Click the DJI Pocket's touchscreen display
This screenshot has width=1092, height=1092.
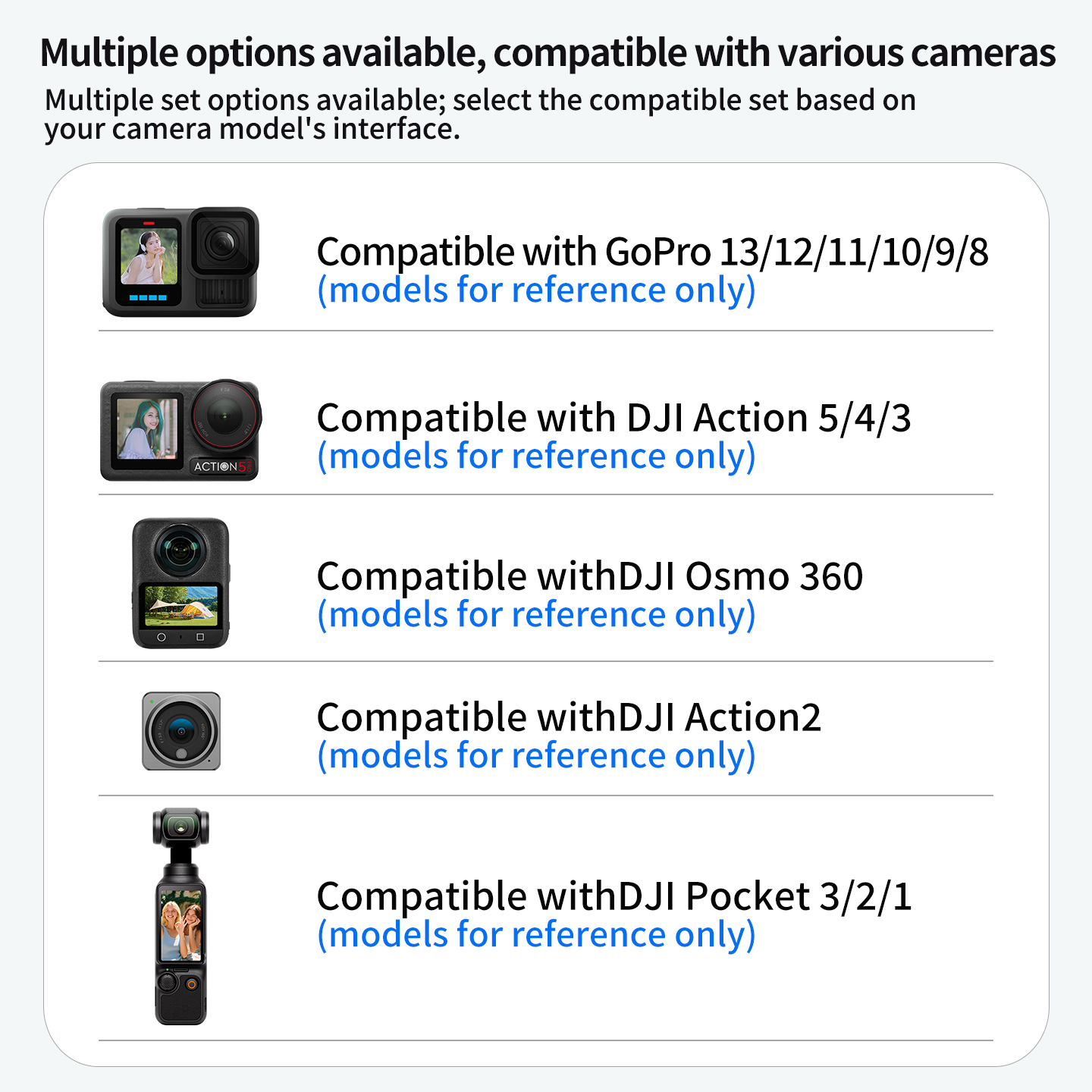pyautogui.click(x=180, y=925)
